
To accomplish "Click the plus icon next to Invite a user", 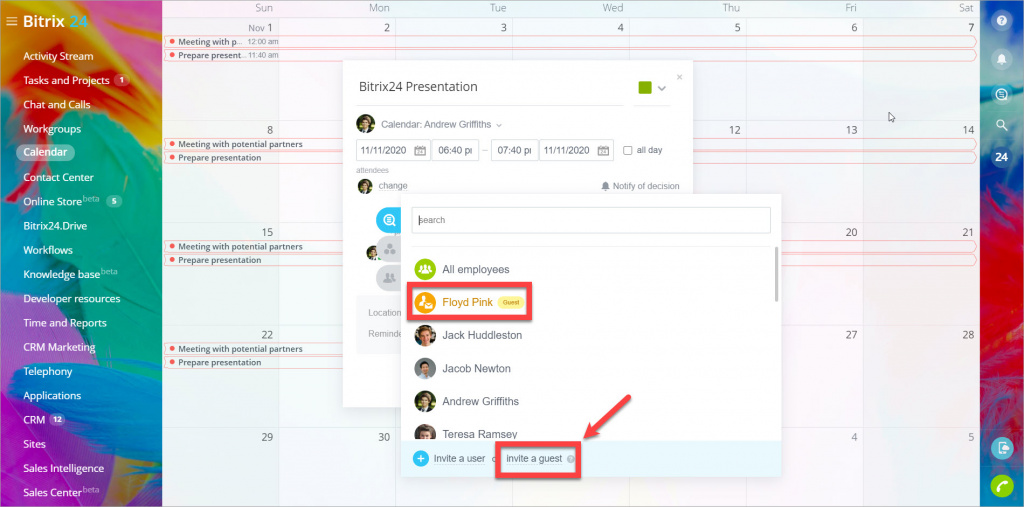I will coord(421,459).
